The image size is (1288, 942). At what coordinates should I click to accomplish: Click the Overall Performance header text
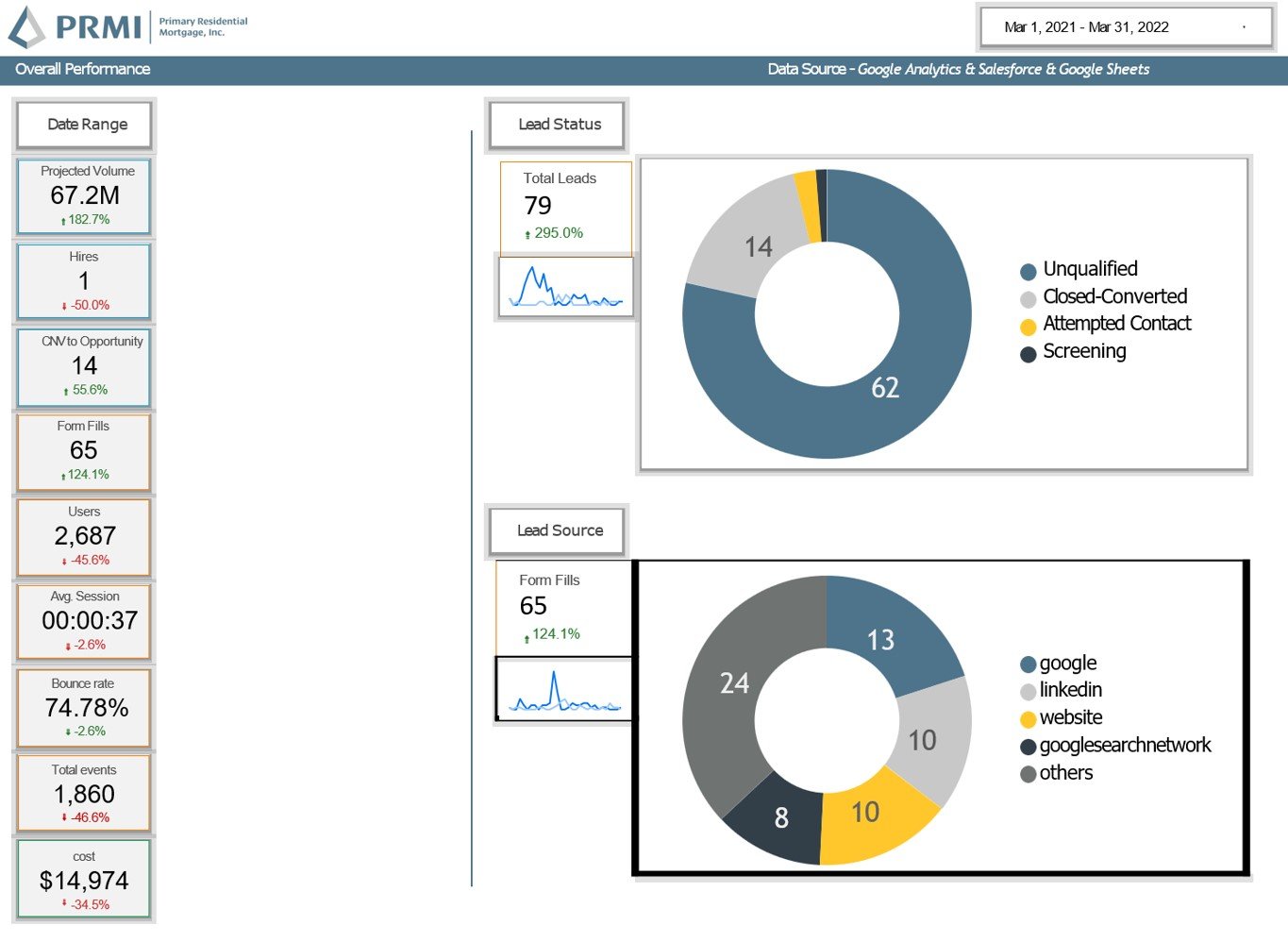point(83,69)
